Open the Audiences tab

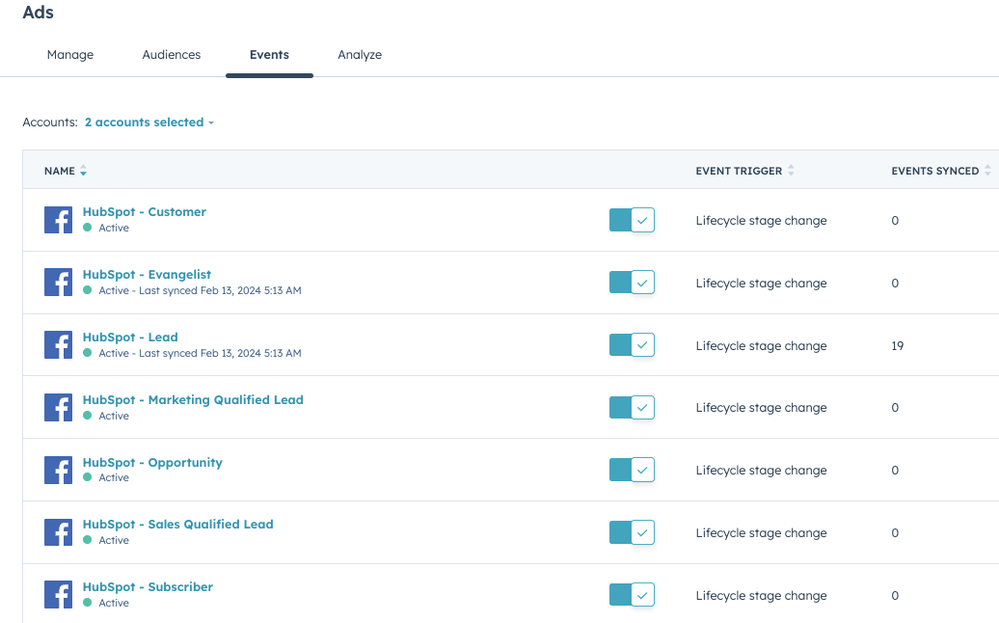171,55
